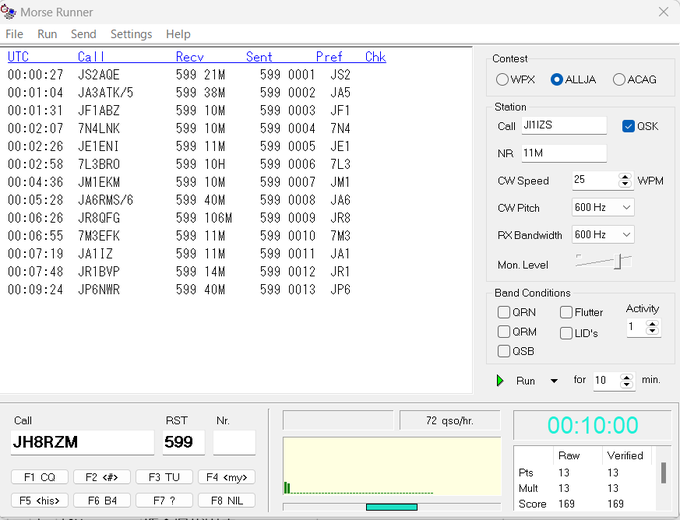Click the yellow waterfall band display
Viewport: 680px width, 520px height.
(392, 466)
